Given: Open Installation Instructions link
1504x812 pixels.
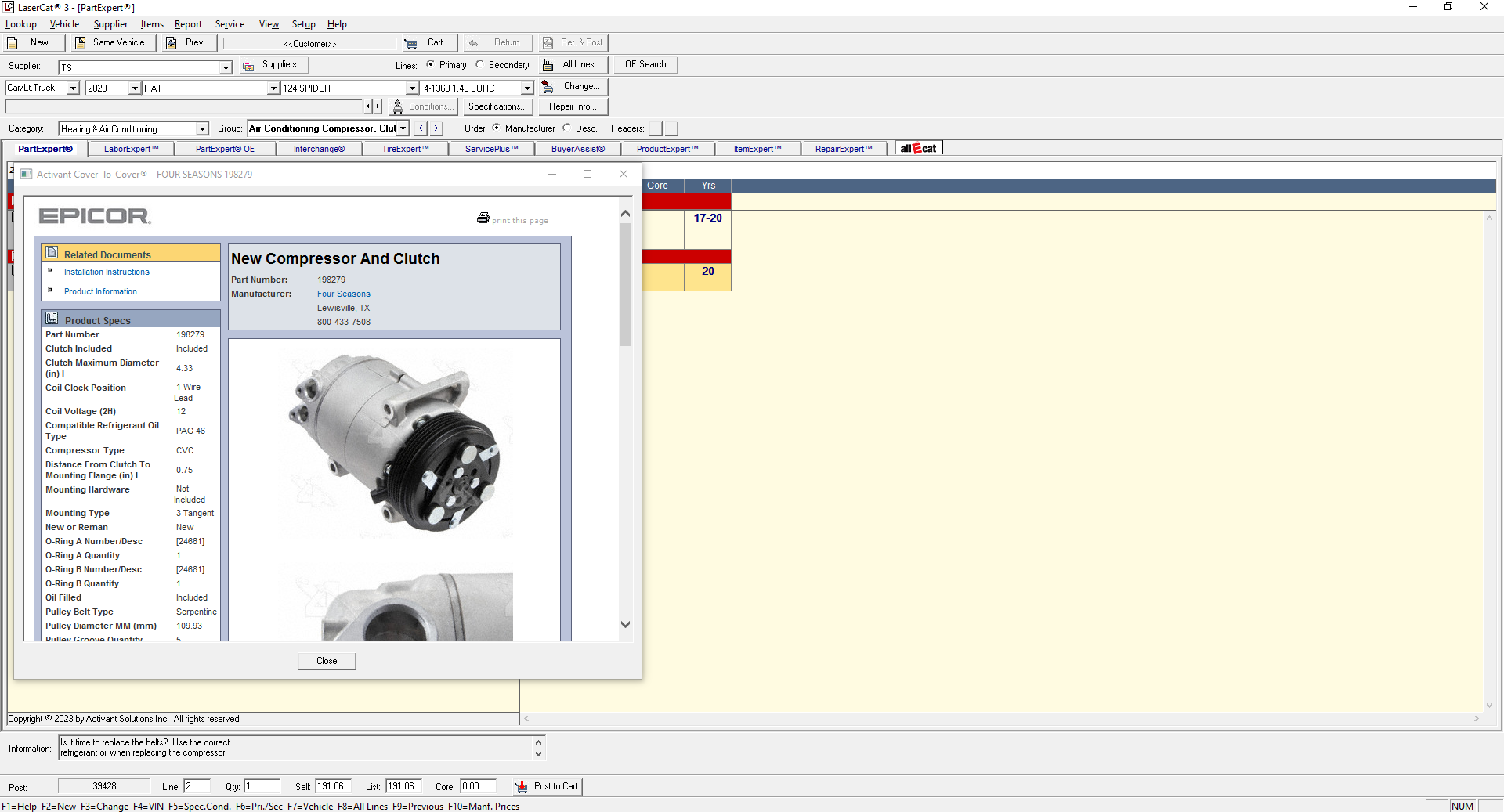Looking at the screenshot, I should (107, 272).
